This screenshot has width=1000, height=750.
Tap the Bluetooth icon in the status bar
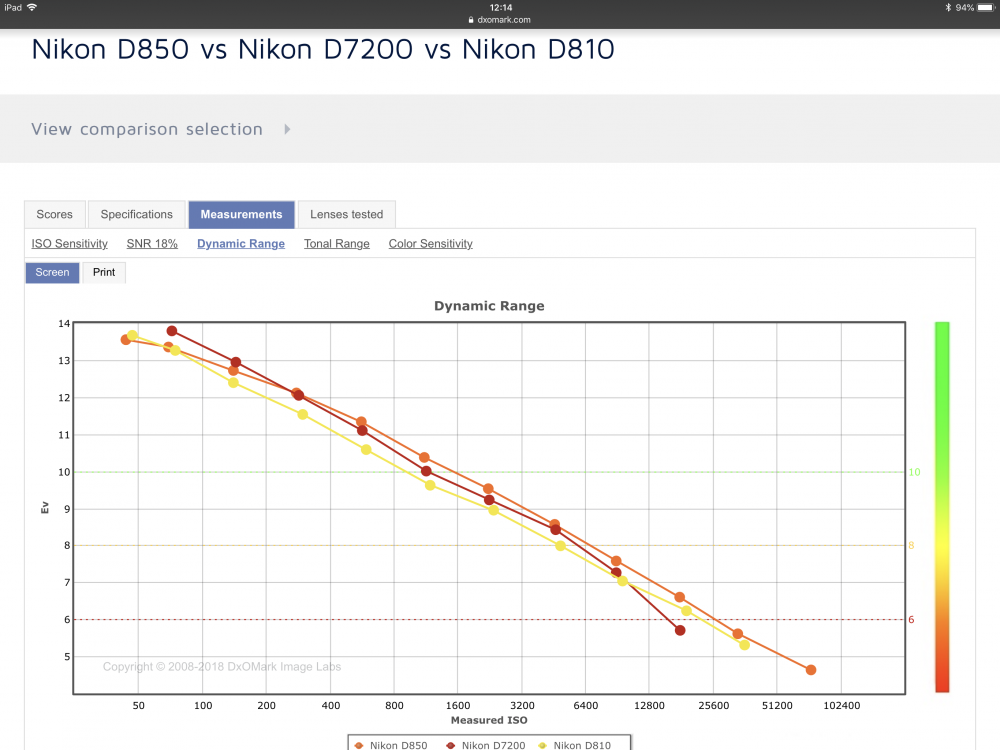click(x=948, y=8)
